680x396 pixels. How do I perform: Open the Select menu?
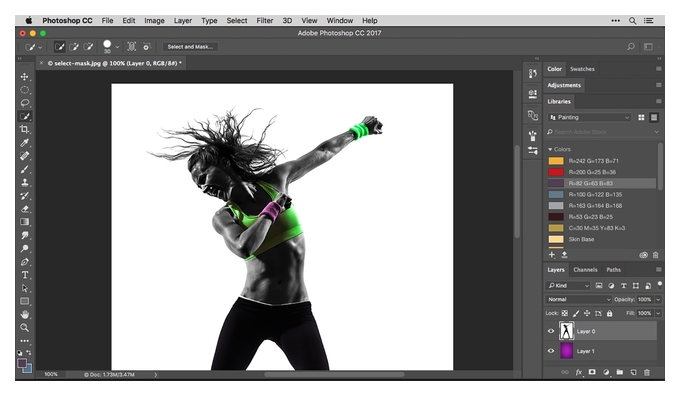click(237, 20)
